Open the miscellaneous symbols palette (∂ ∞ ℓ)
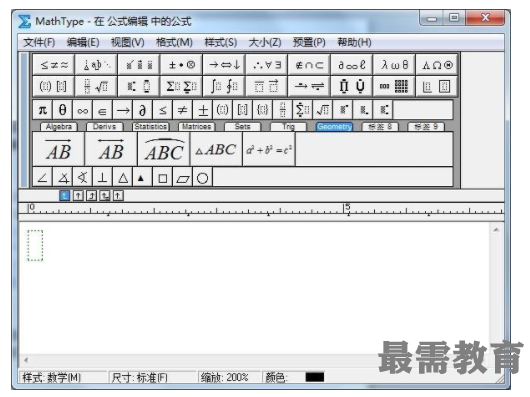The width and height of the screenshot is (530, 397). tap(352, 65)
